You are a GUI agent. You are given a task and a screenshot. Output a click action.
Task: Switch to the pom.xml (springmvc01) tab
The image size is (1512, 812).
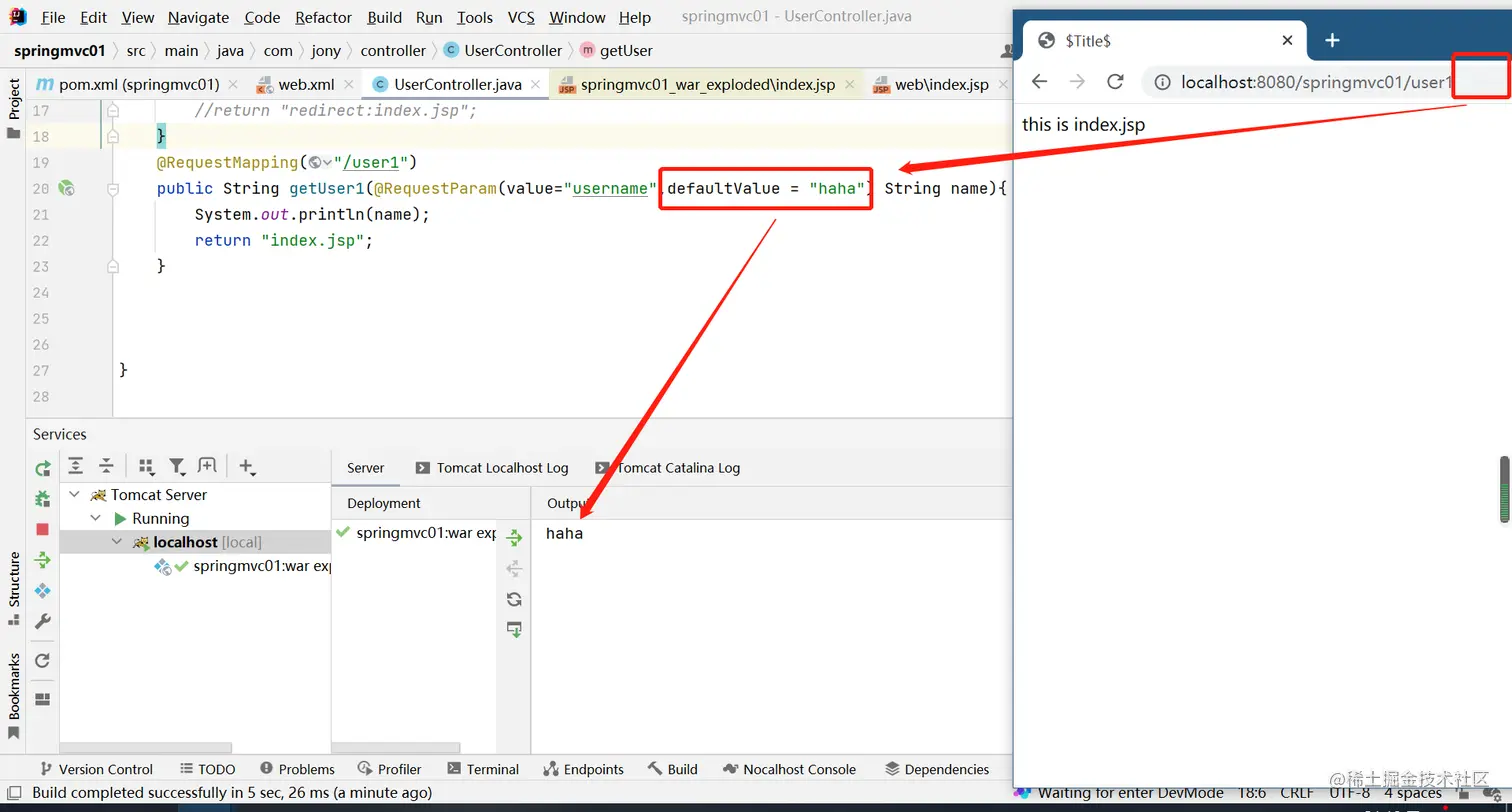139,85
